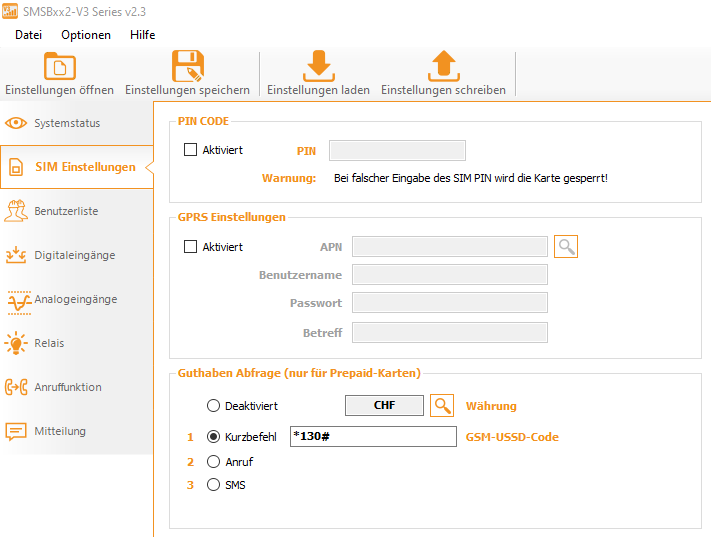Click the Einstellungen öffnen folder icon
This screenshot has width=711, height=537.
[x=59, y=66]
